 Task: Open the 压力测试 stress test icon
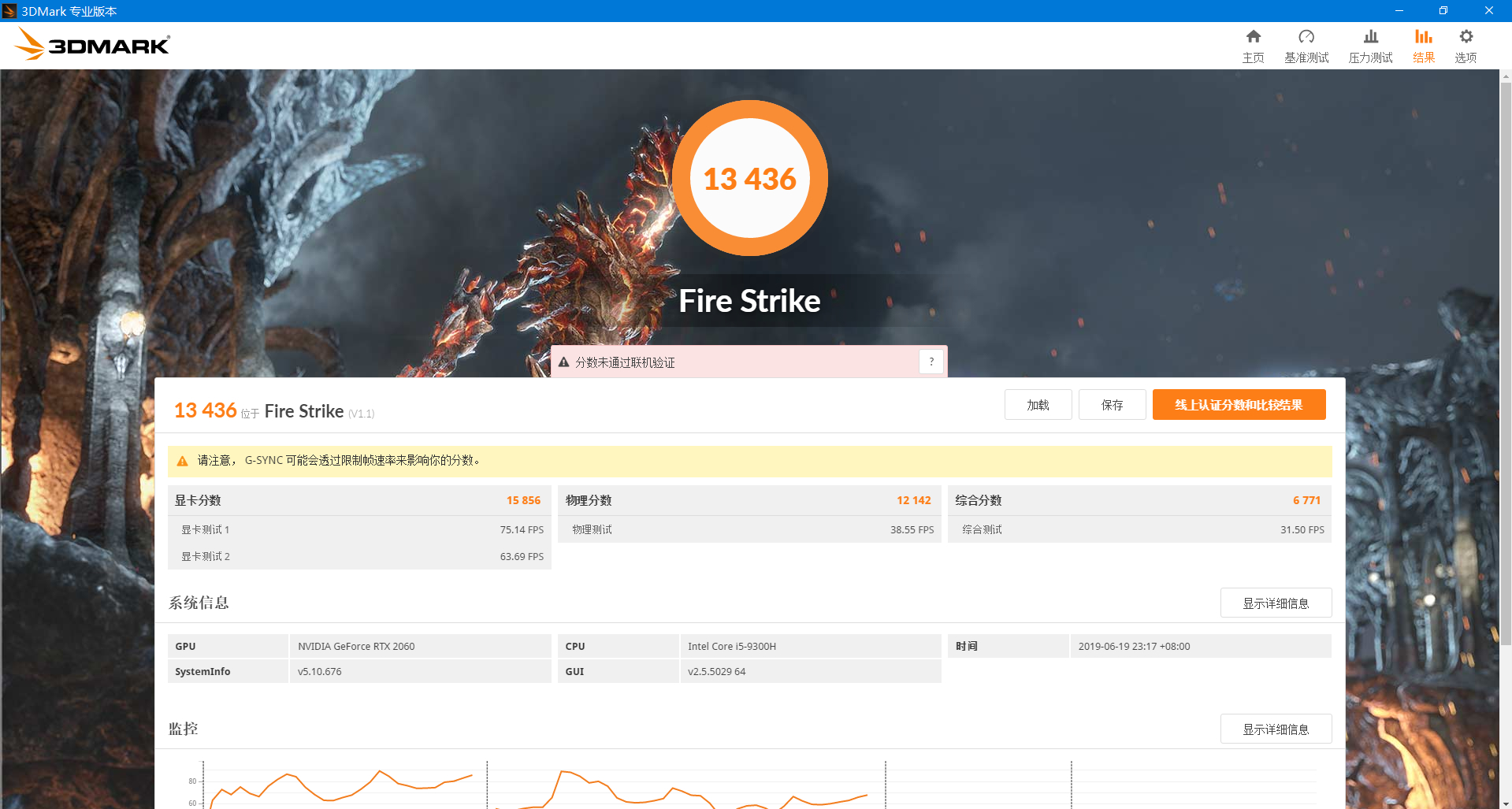1371,37
